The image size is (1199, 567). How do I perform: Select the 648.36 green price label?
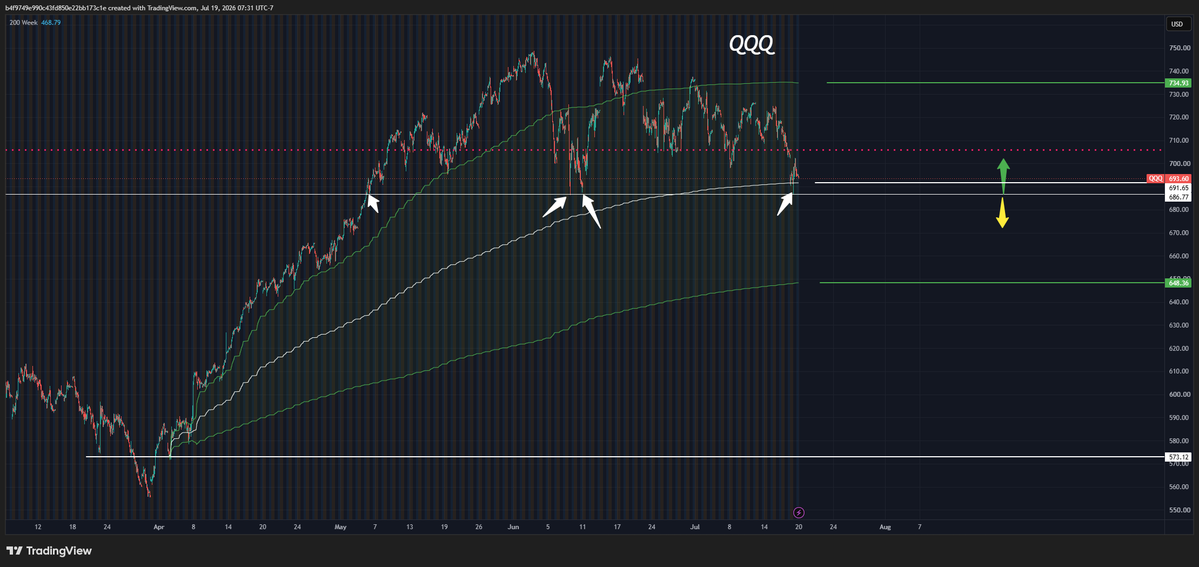[1178, 282]
